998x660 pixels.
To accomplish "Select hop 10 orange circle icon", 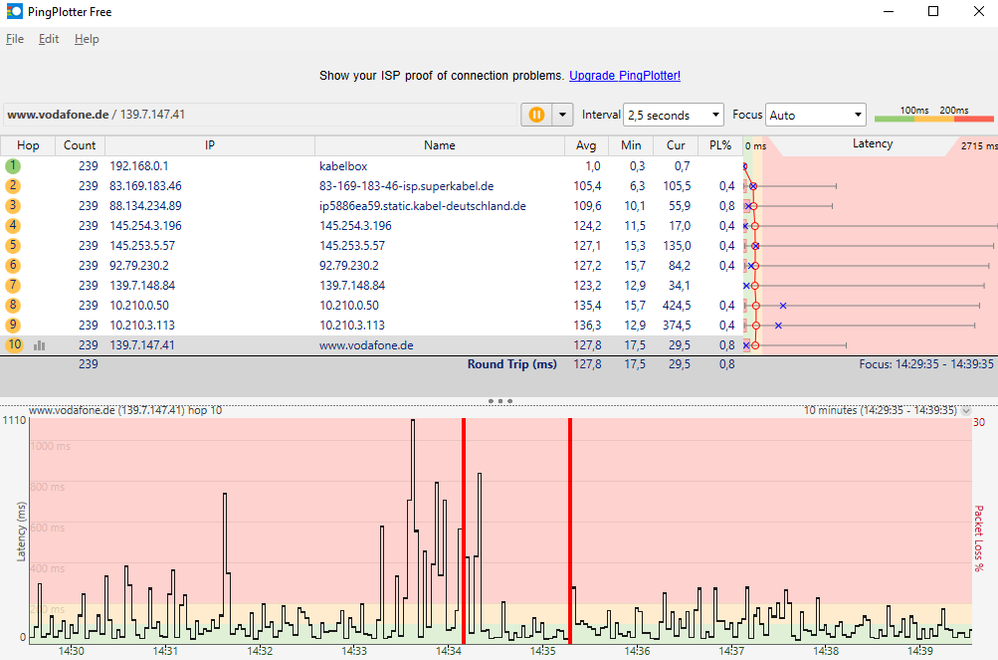I will 14,345.
